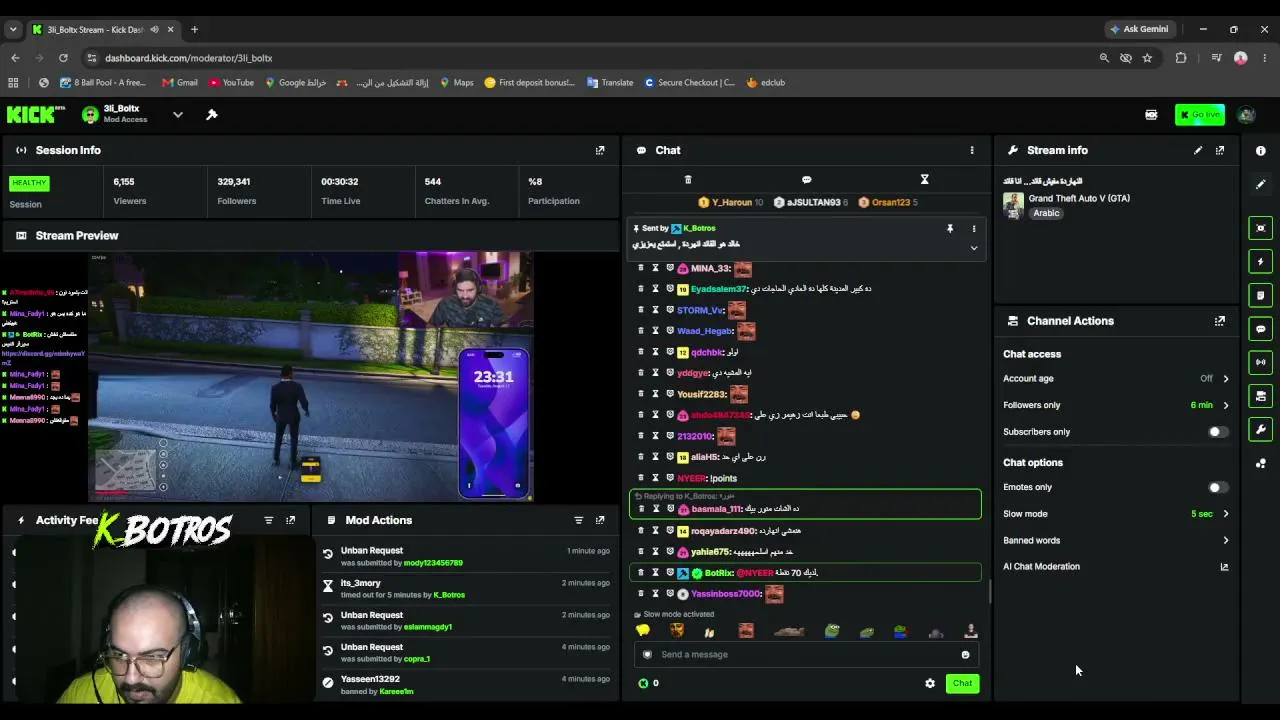Expand the Slow mode setting
Screen dimensions: 1280x720
point(1226,514)
